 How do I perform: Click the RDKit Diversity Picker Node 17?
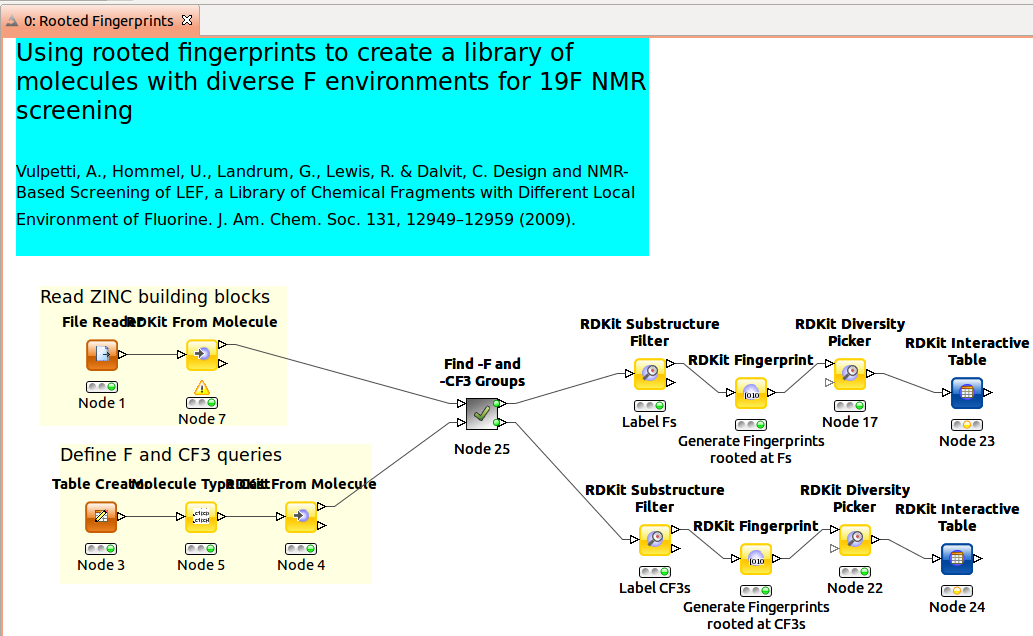(x=850, y=372)
